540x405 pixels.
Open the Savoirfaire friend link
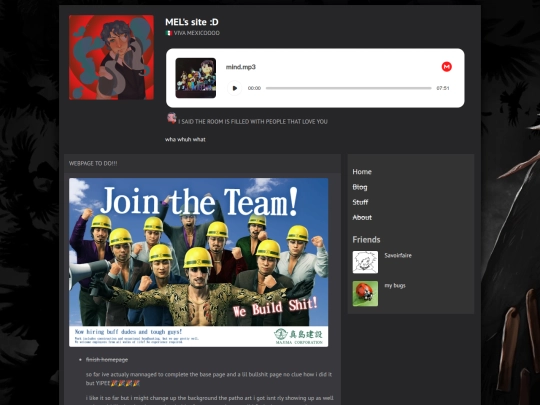398,255
